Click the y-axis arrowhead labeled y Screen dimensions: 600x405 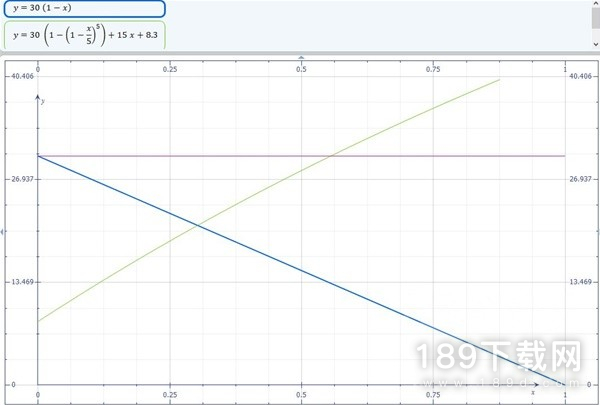(38, 99)
